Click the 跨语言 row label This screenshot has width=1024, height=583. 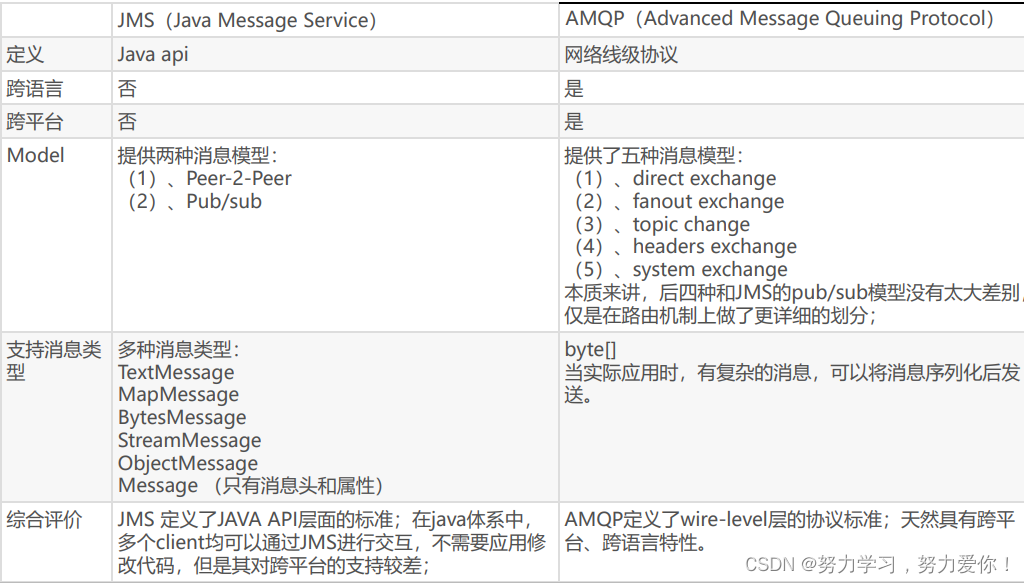coord(35,89)
